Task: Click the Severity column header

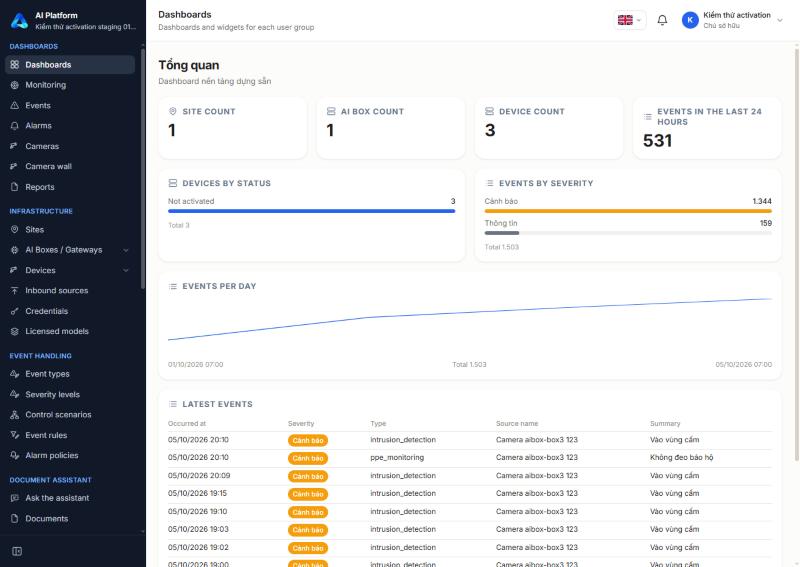Action: click(x=301, y=424)
